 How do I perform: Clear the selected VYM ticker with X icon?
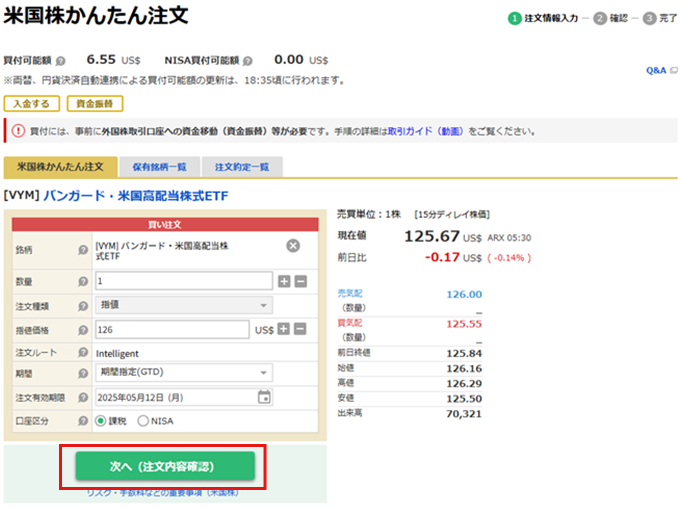[293, 246]
